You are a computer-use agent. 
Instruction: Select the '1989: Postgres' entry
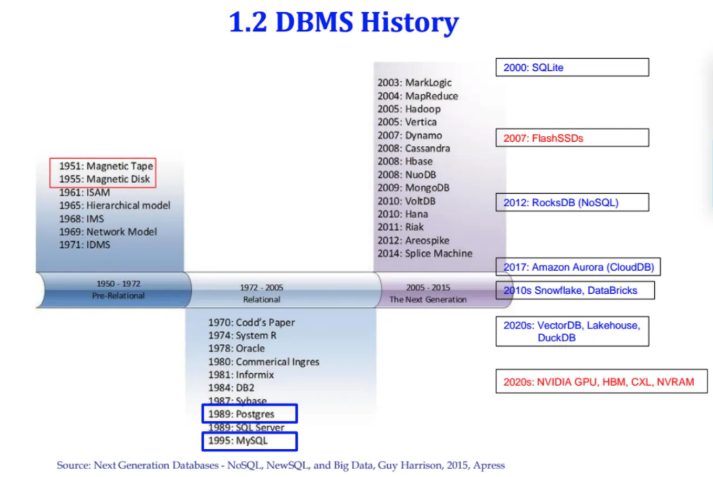tap(250, 414)
